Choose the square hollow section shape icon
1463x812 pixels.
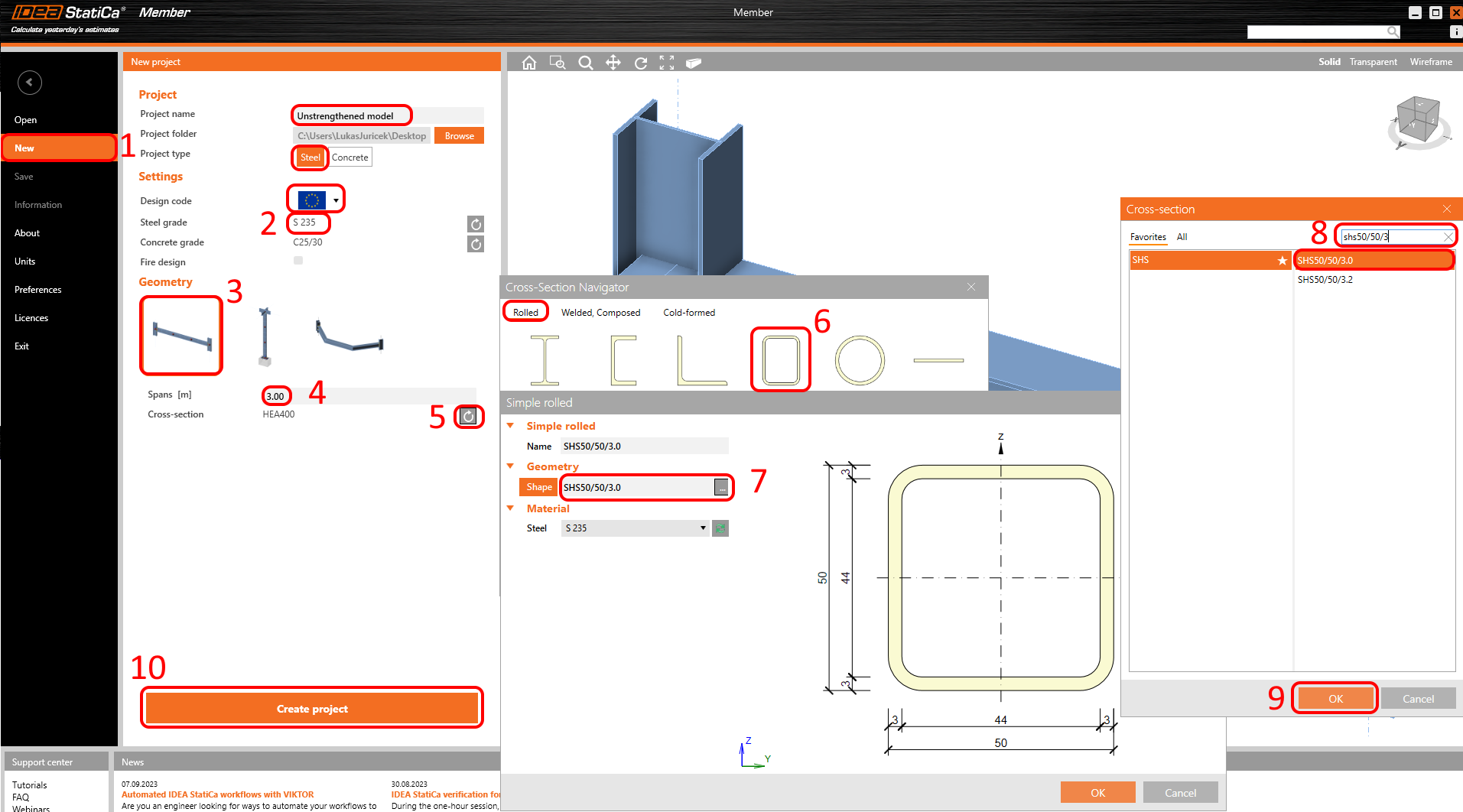pyautogui.click(x=780, y=359)
